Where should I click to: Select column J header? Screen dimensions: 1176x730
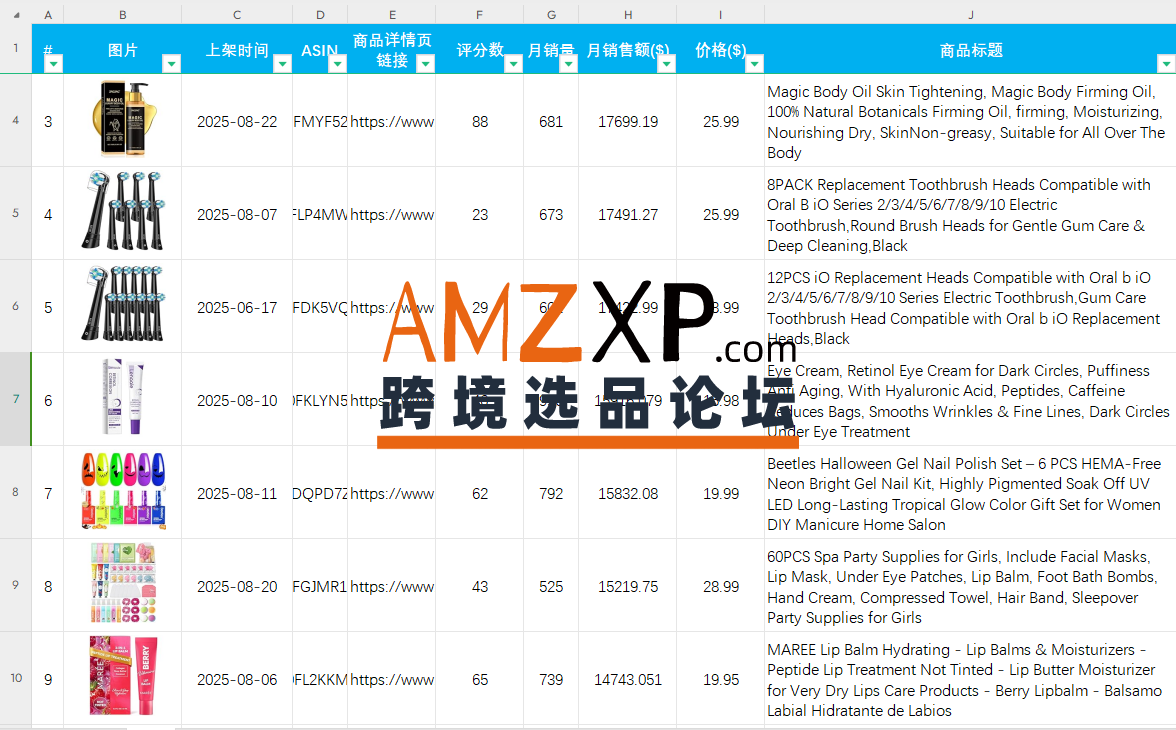click(970, 14)
